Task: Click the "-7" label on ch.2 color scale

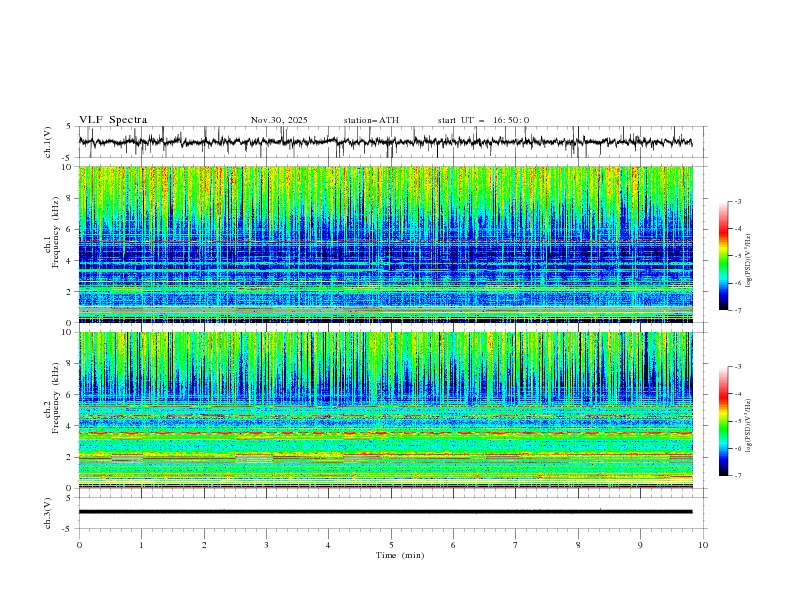Action: tap(738, 476)
